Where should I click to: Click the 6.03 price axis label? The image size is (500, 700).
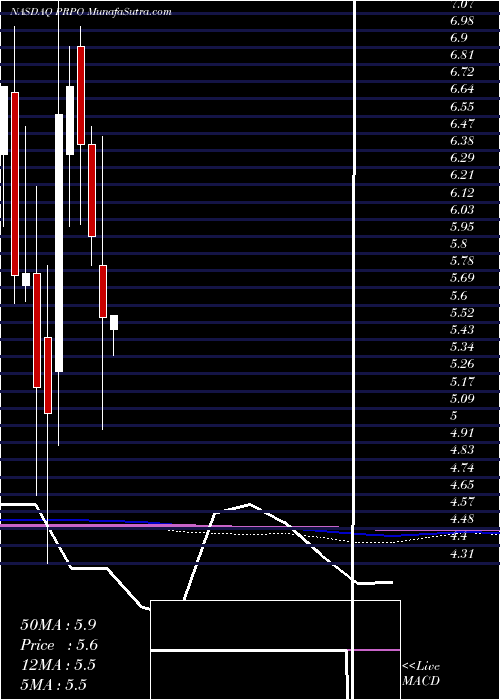(462, 209)
